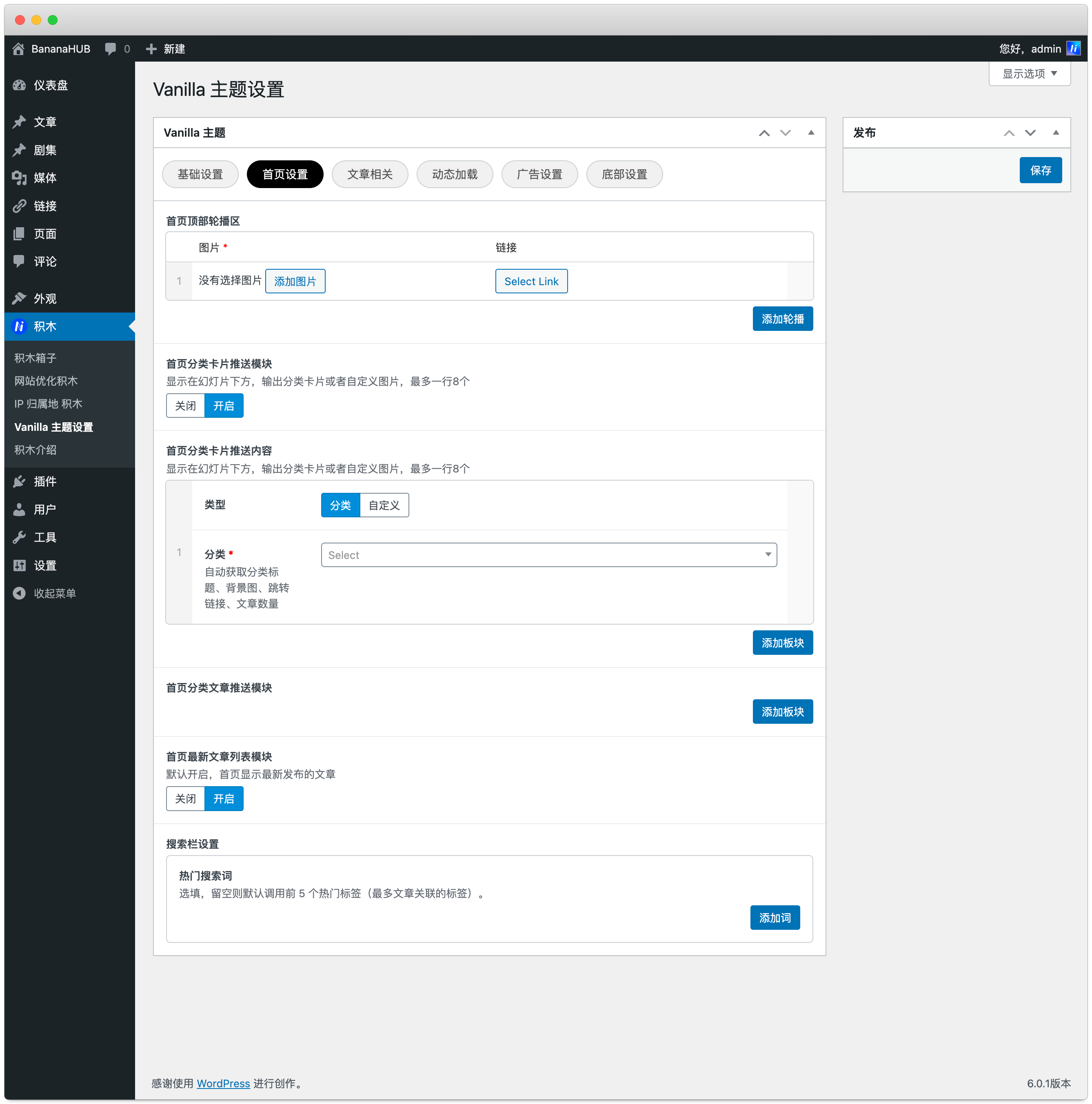Move the 发布 panel down
1092x1104 pixels.
(x=1030, y=133)
